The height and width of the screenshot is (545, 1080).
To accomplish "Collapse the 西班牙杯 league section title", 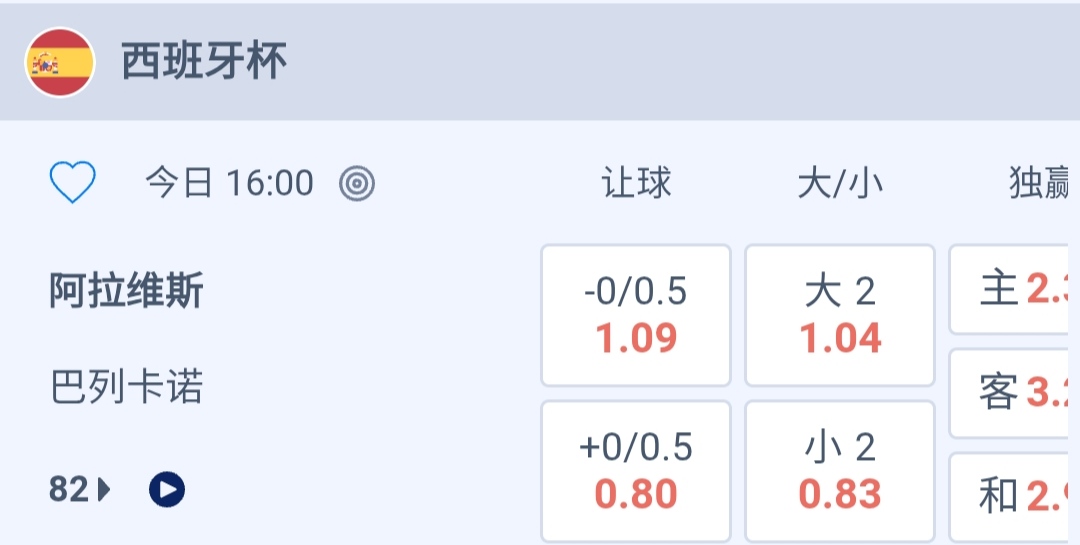I will point(205,62).
